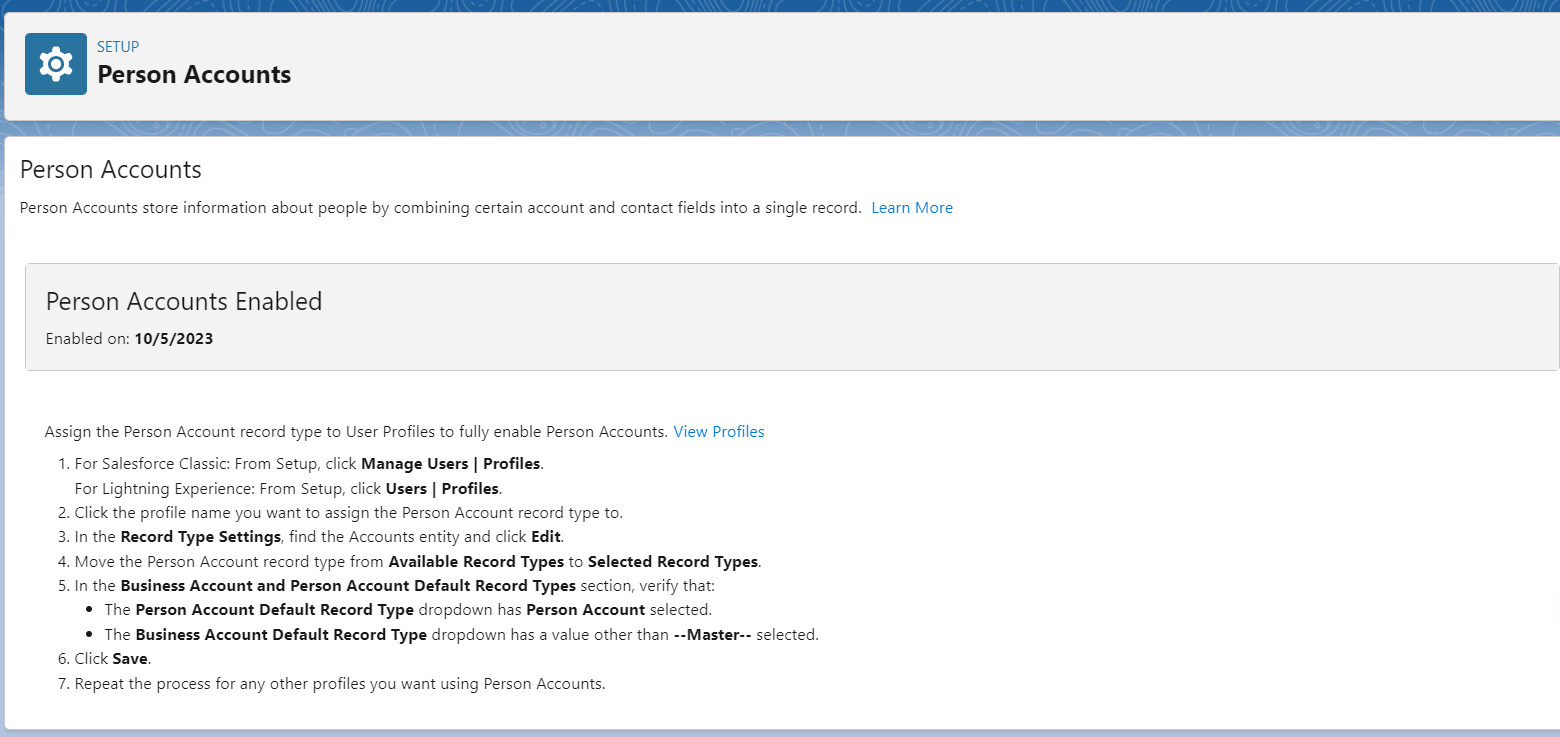
Task: Click the bold Person Accounts page title
Action: (194, 75)
